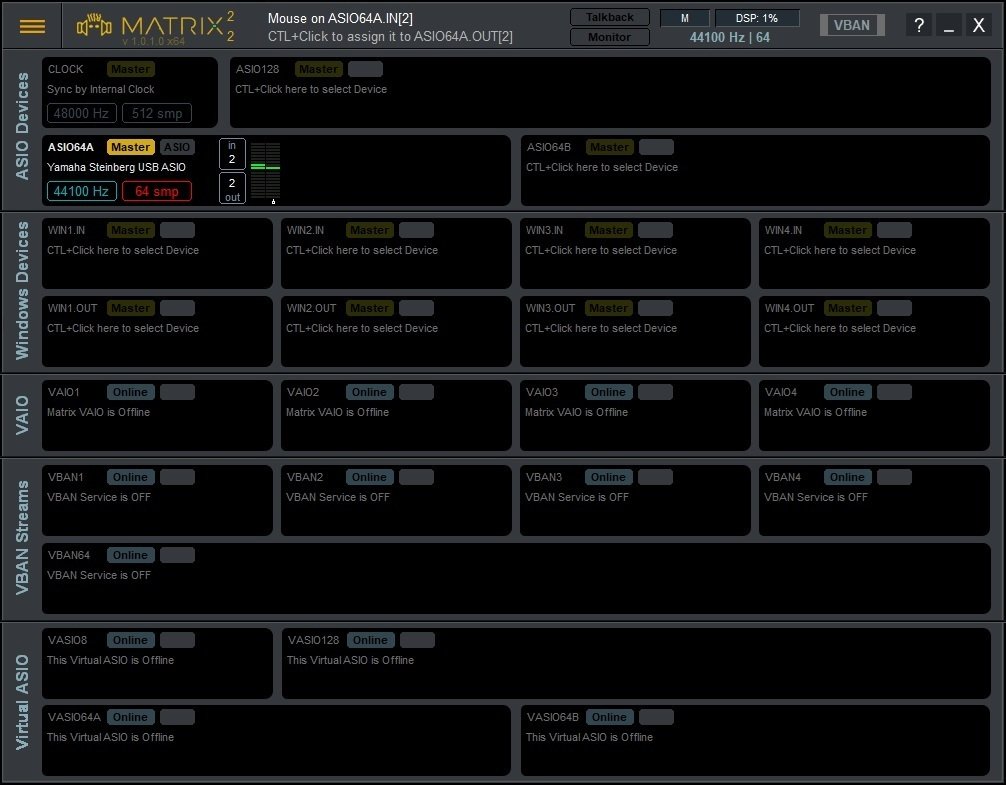Click the Windows Devices section label

click(22, 291)
